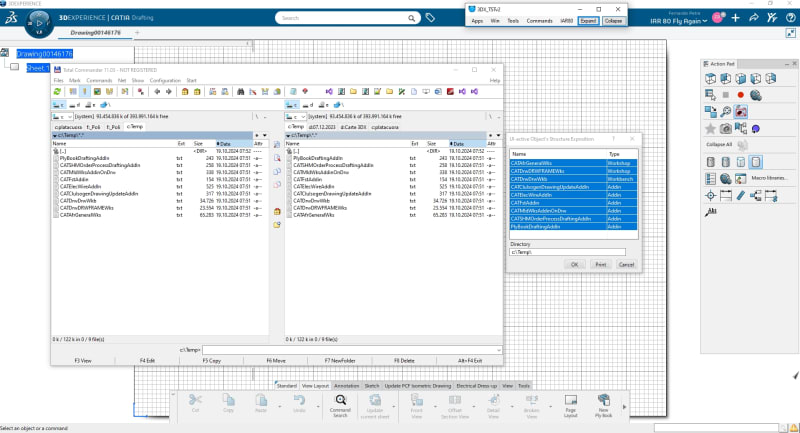Click the Page Layout tool
The width and height of the screenshot is (800, 433).
click(x=570, y=406)
